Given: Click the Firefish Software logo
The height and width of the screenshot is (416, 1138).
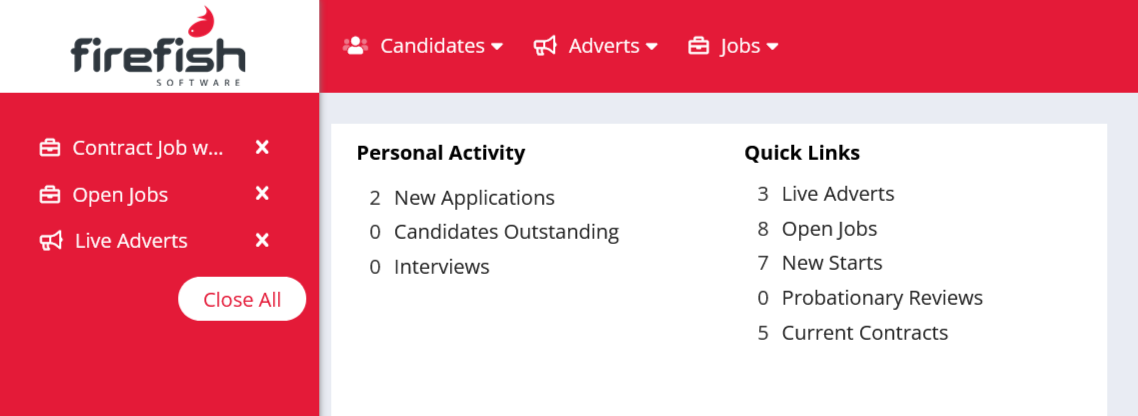Looking at the screenshot, I should pyautogui.click(x=158, y=46).
